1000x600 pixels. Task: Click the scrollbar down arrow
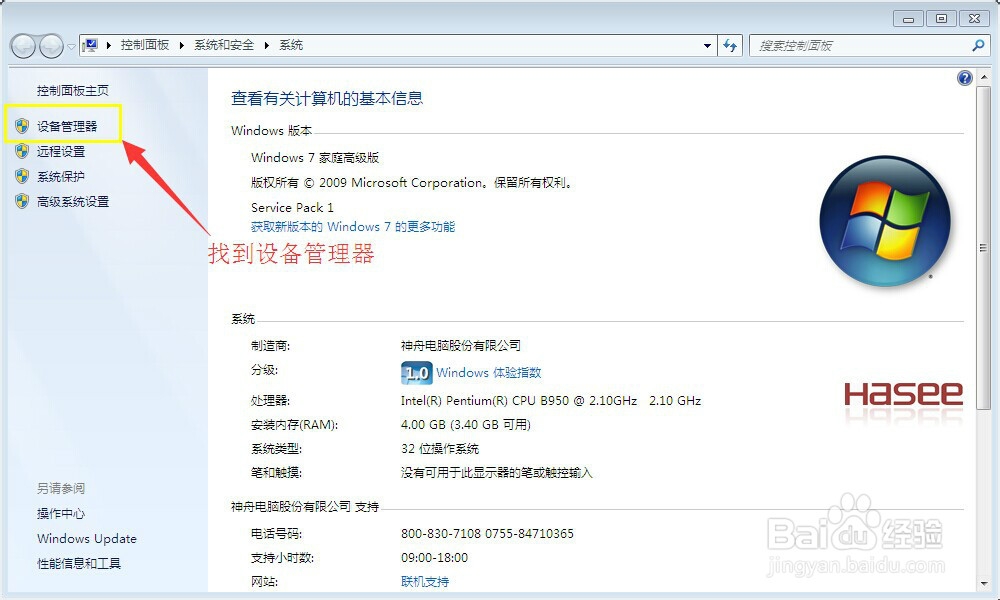pyautogui.click(x=983, y=583)
